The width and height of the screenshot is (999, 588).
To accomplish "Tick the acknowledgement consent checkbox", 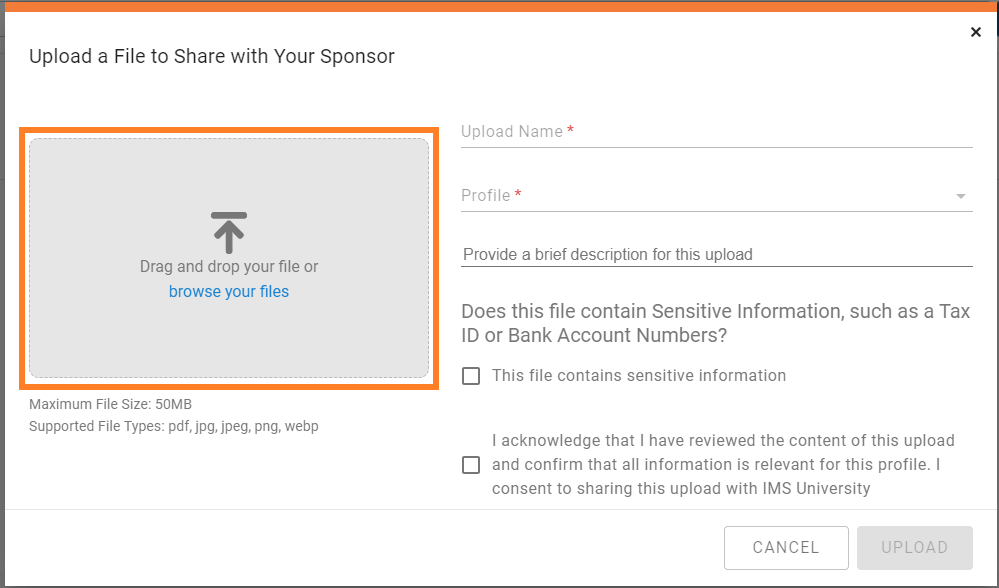I will (x=471, y=465).
